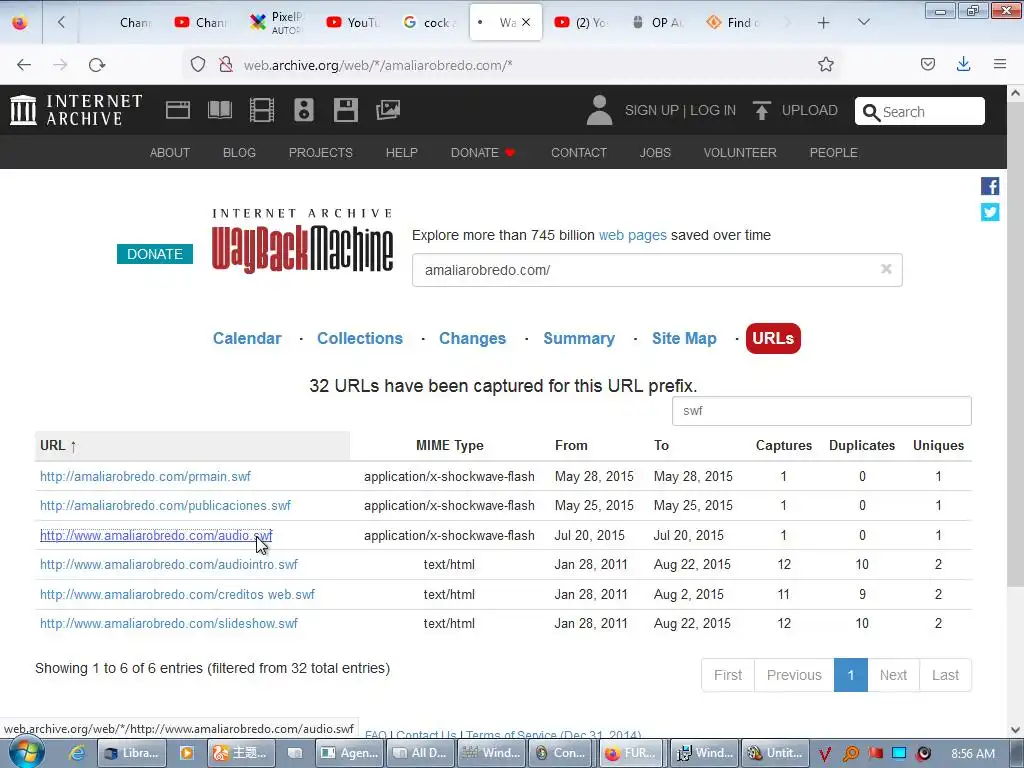Close the active Wayback tab
This screenshot has height=768, width=1024.
(x=526, y=22)
